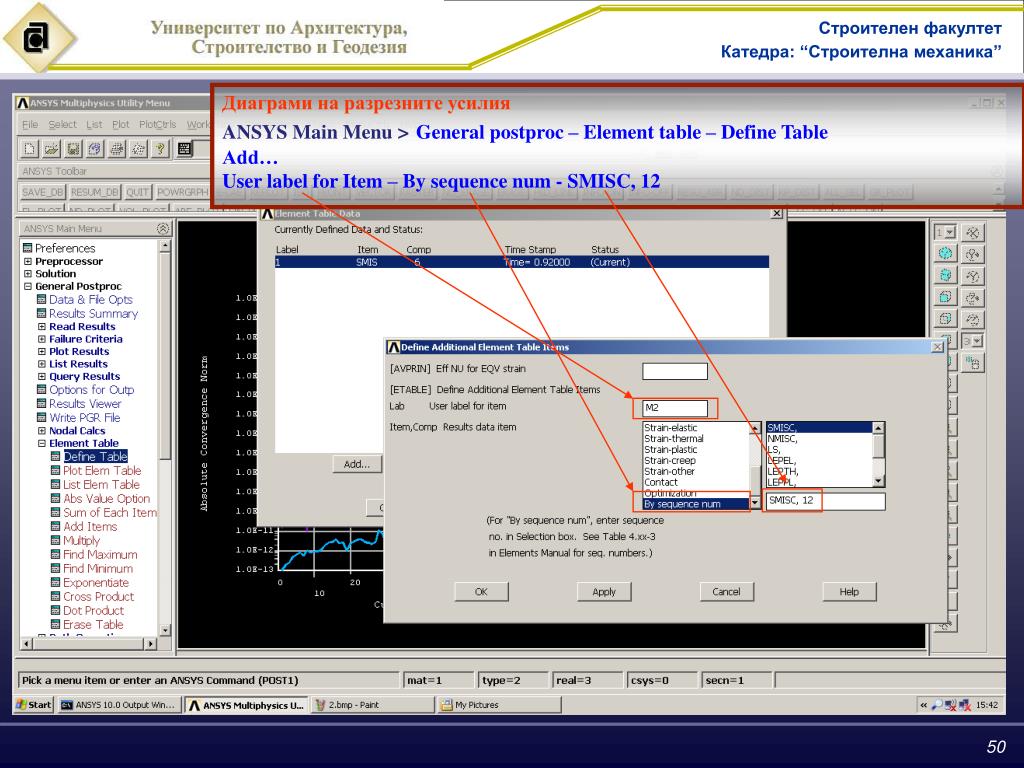Viewport: 1024px width, 768px height.
Task: Collapse the Element Table node
Action: click(42, 443)
